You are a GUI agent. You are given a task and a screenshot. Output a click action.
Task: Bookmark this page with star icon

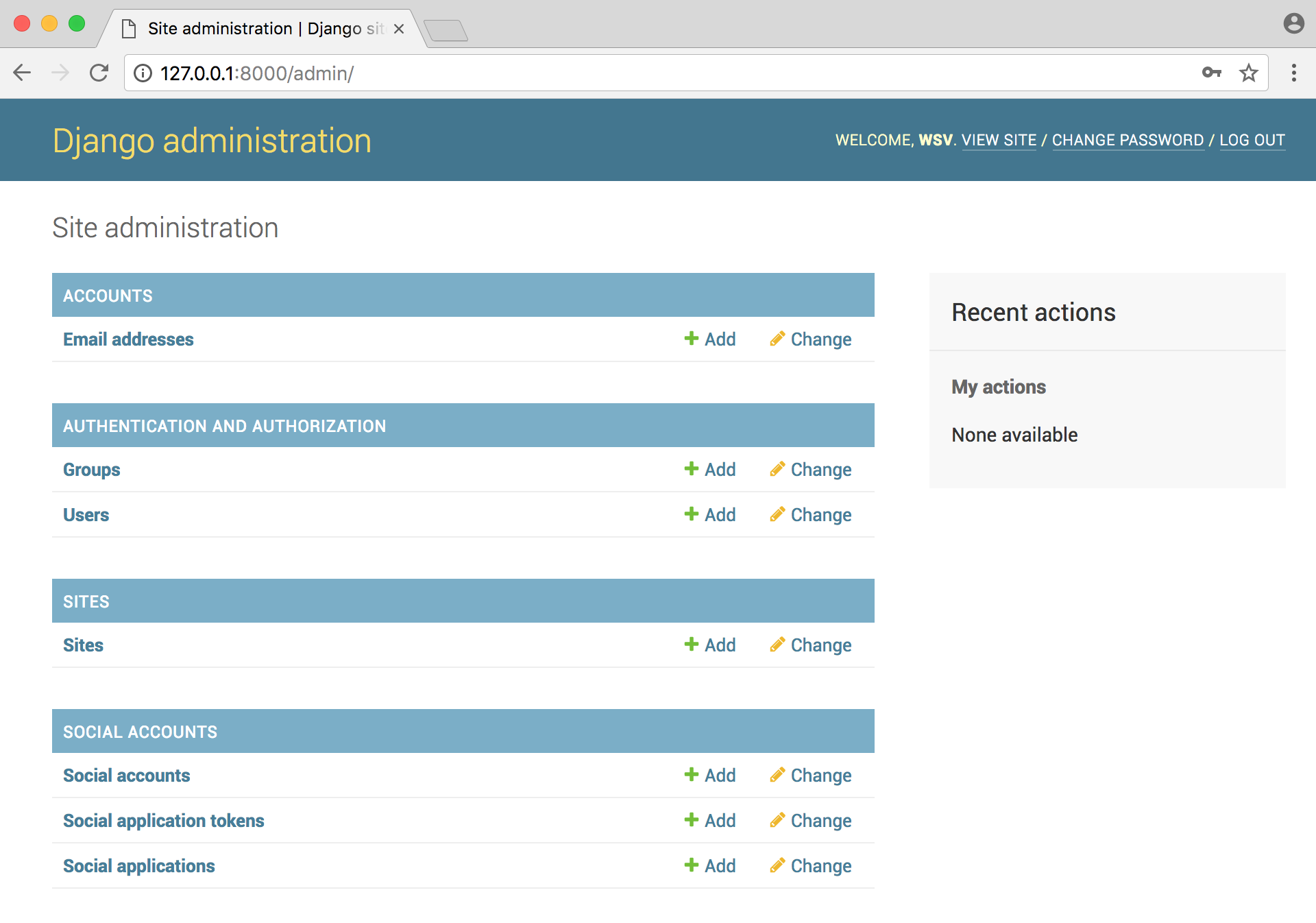click(1249, 72)
